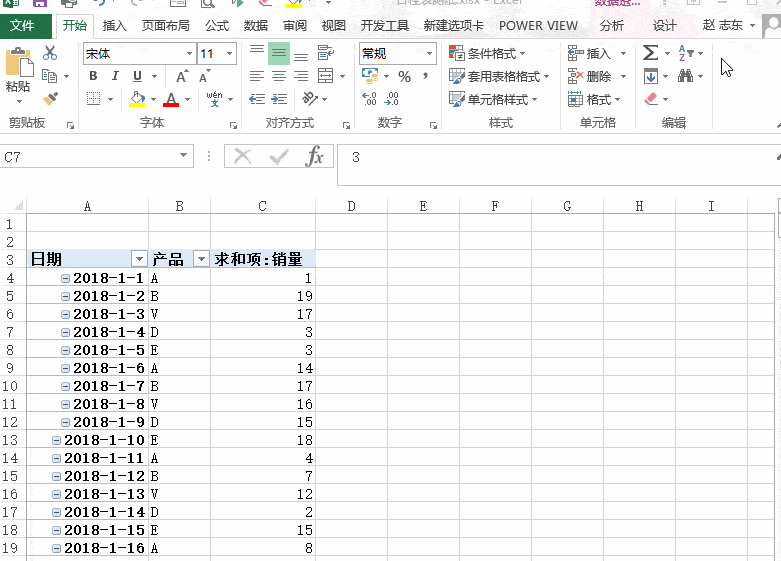Click increase indent icon
The width and height of the screenshot is (781, 561).
pyautogui.click(x=279, y=99)
